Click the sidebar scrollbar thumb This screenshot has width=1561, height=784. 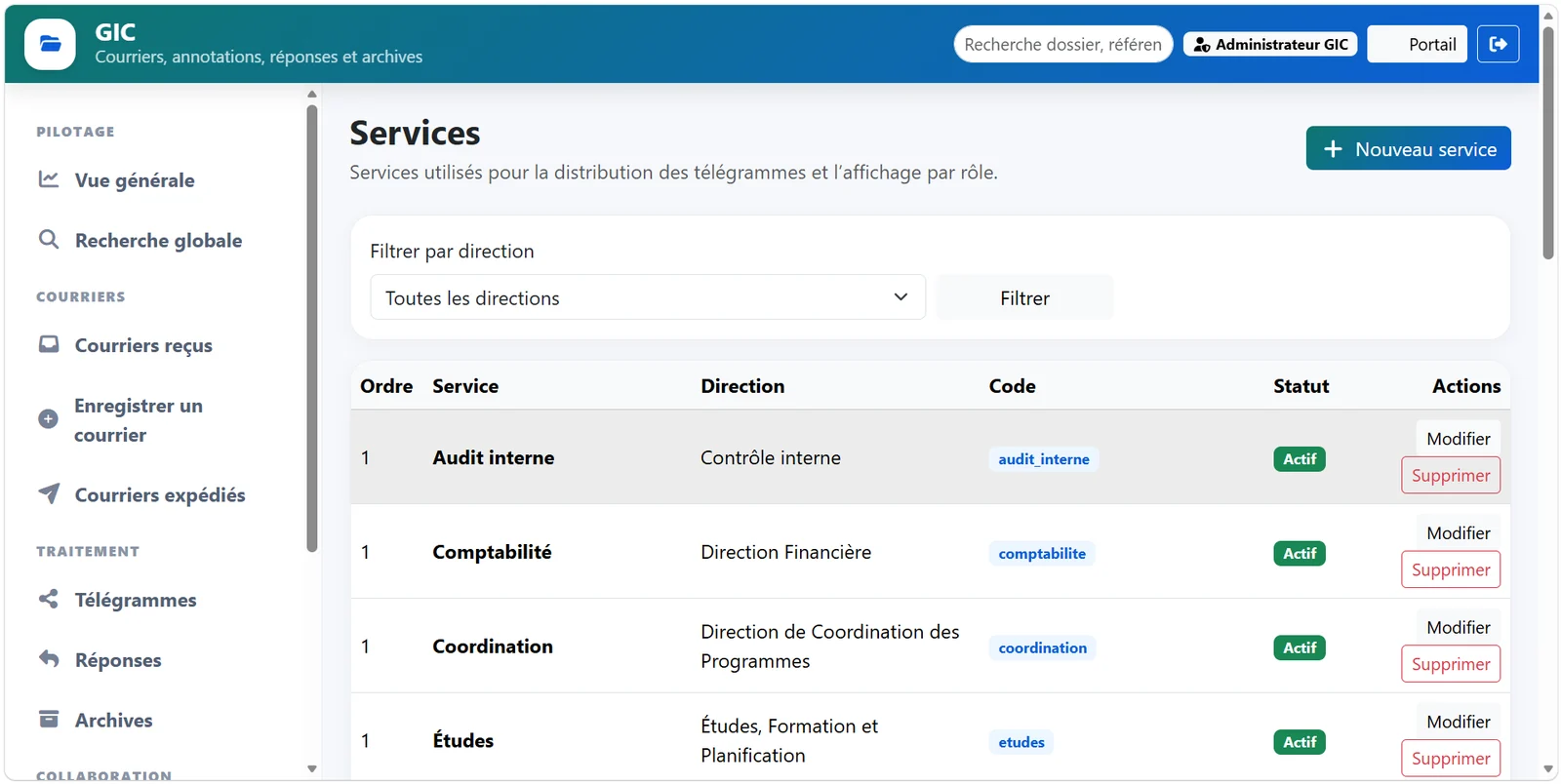click(312, 328)
